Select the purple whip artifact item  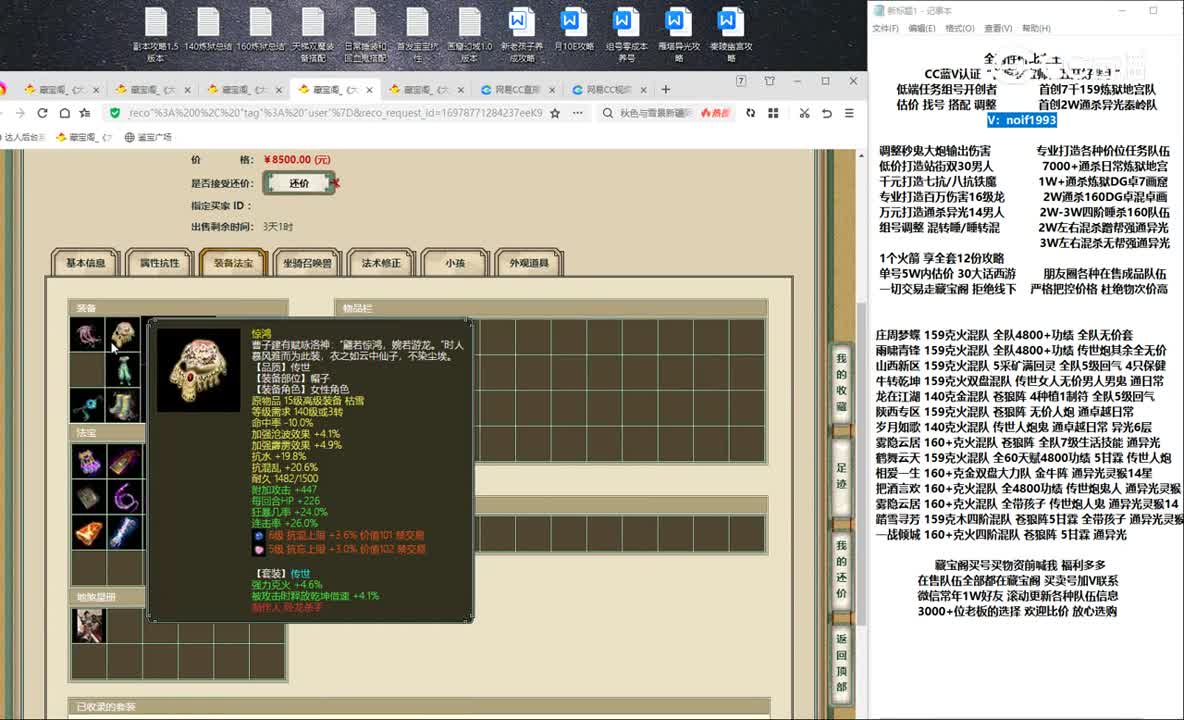tap(124, 497)
